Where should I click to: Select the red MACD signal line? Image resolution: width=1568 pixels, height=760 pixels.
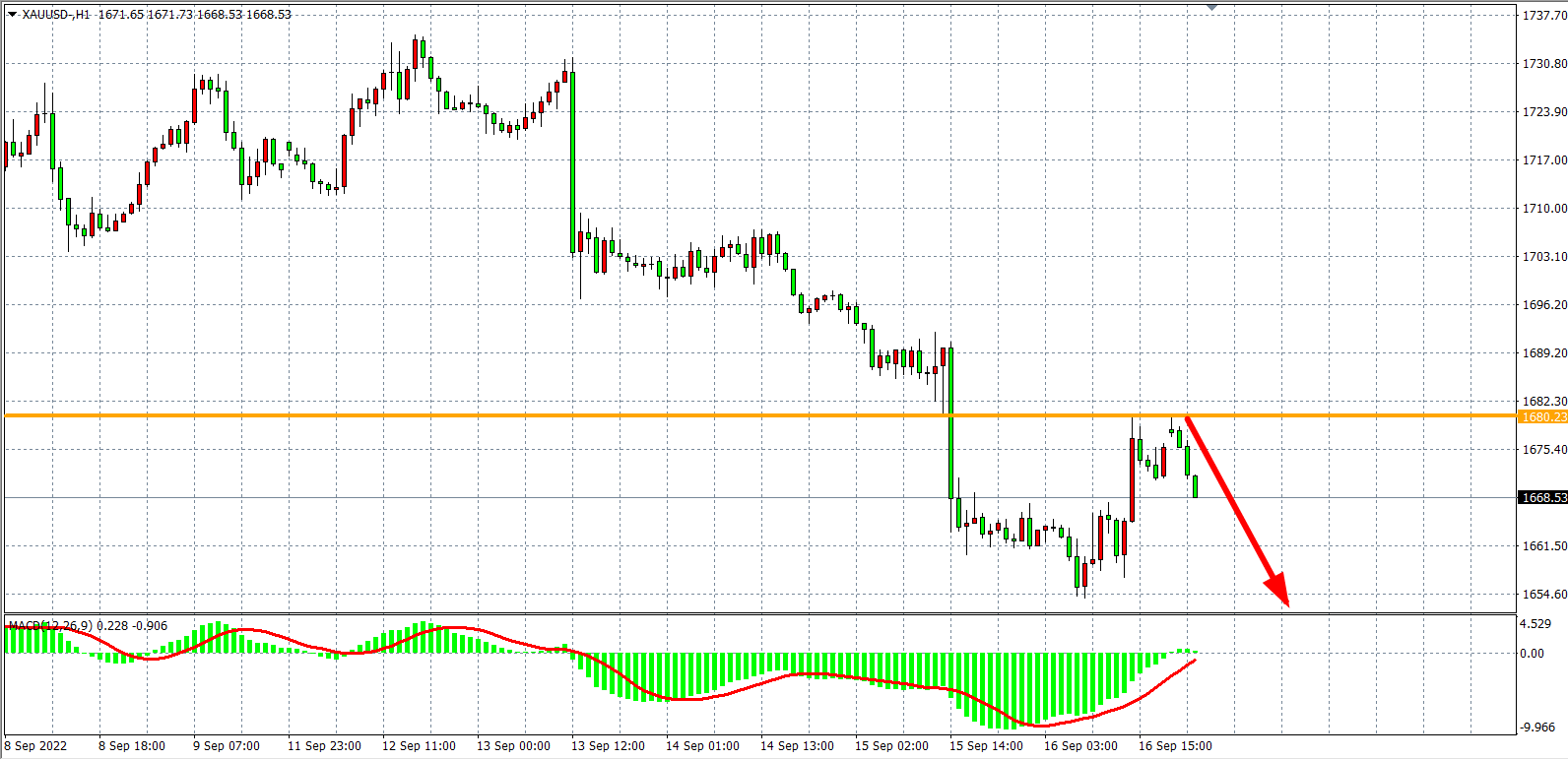[x=689, y=698]
